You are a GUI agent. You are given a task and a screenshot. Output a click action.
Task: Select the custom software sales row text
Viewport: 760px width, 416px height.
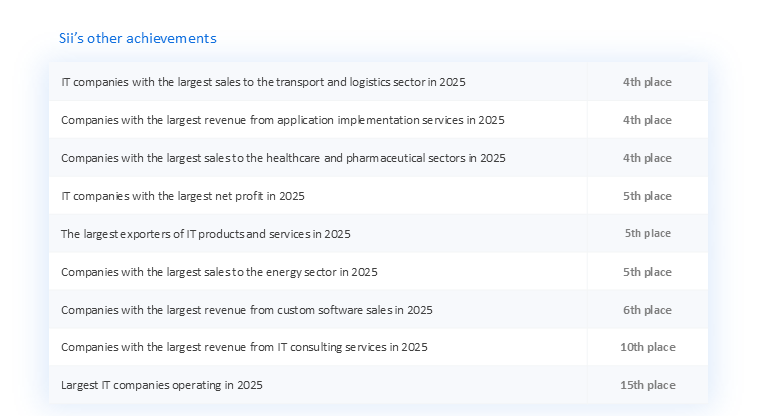point(247,310)
